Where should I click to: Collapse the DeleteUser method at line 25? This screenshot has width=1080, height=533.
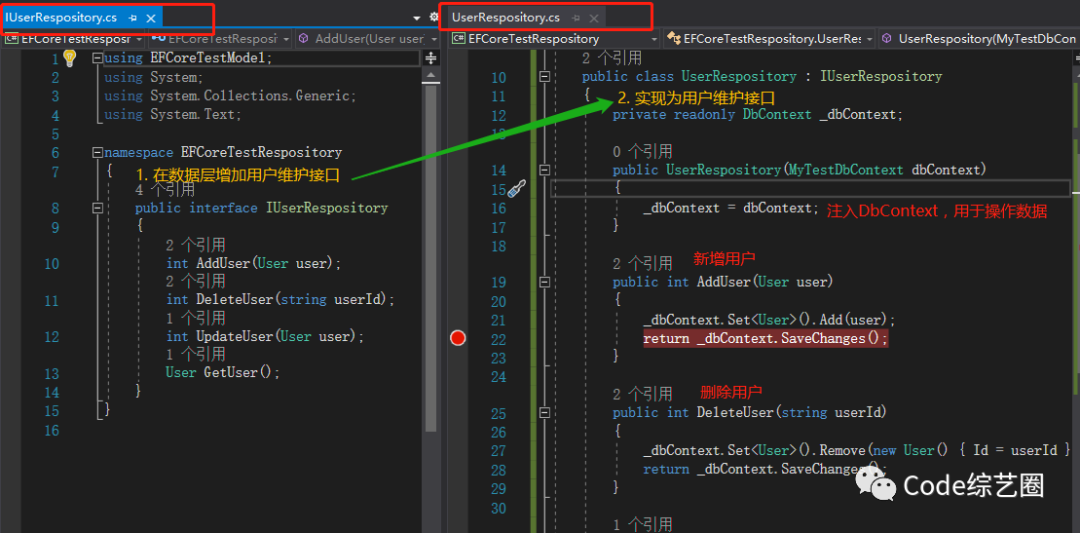click(545, 412)
